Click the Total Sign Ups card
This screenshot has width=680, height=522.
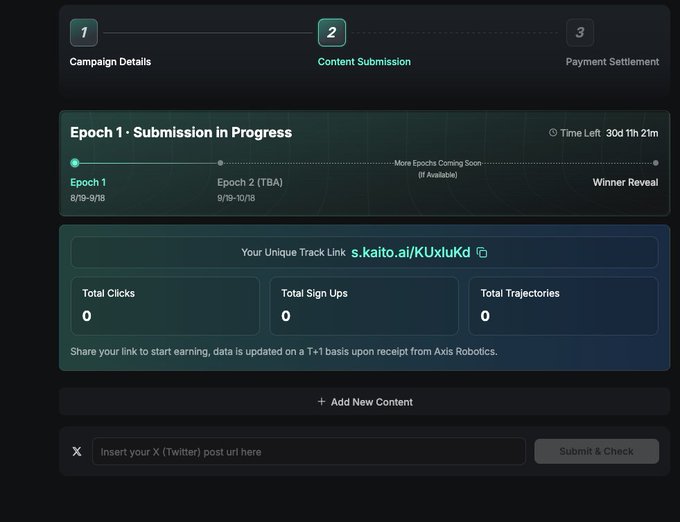tap(364, 306)
